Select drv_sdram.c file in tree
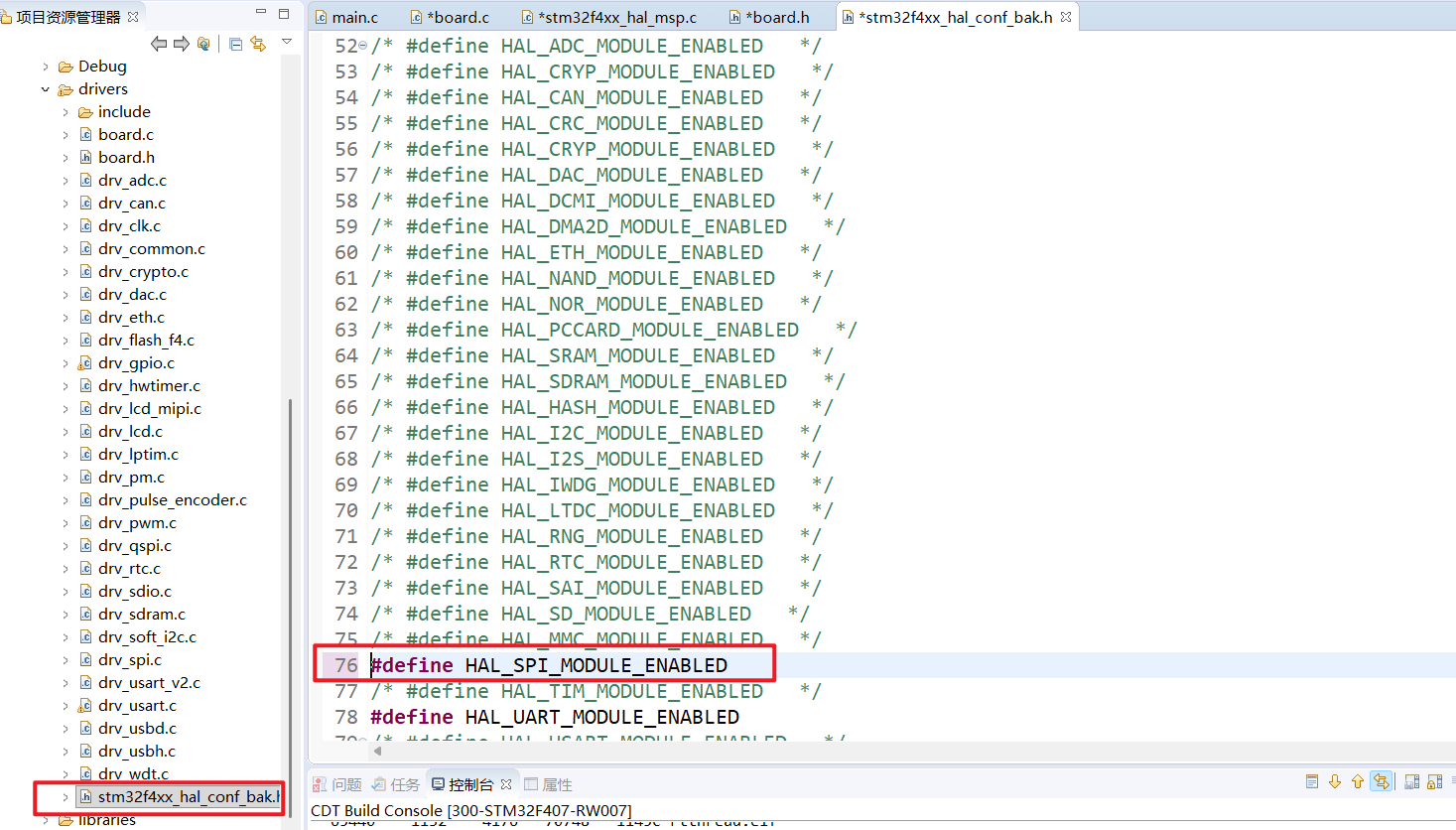This screenshot has width=1456, height=830. [142, 615]
